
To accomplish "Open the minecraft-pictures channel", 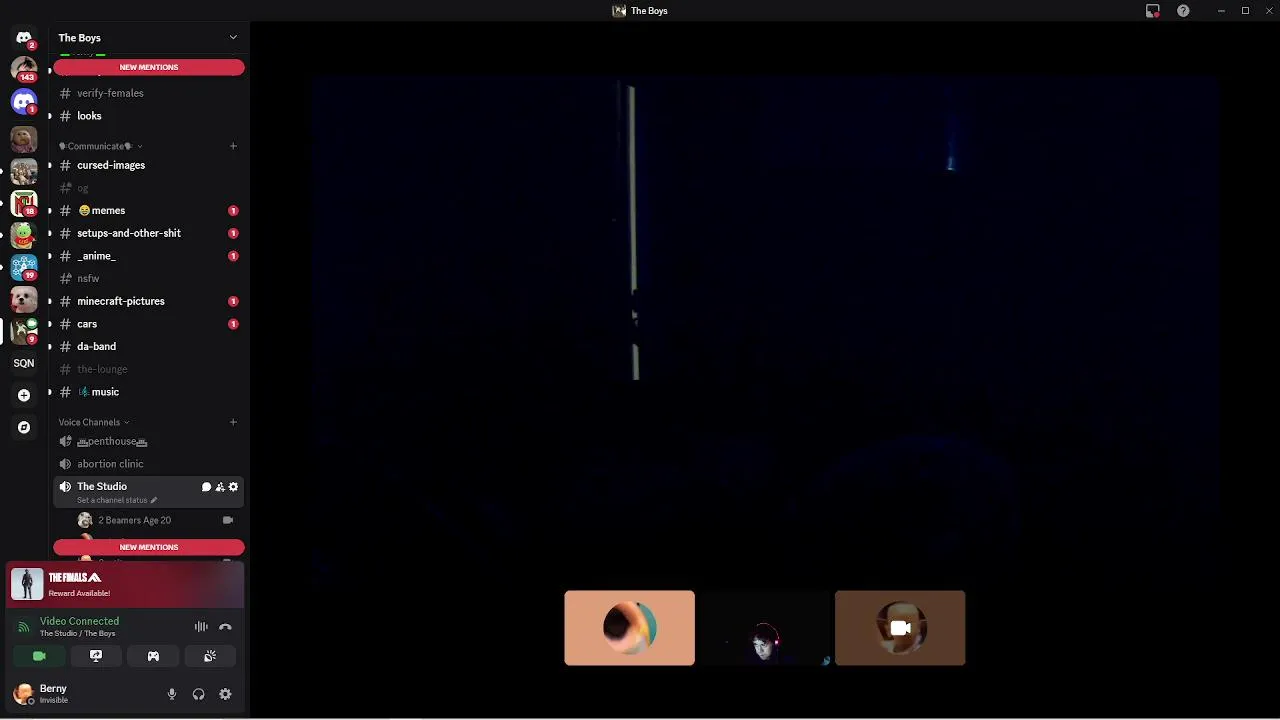I will pos(149,301).
